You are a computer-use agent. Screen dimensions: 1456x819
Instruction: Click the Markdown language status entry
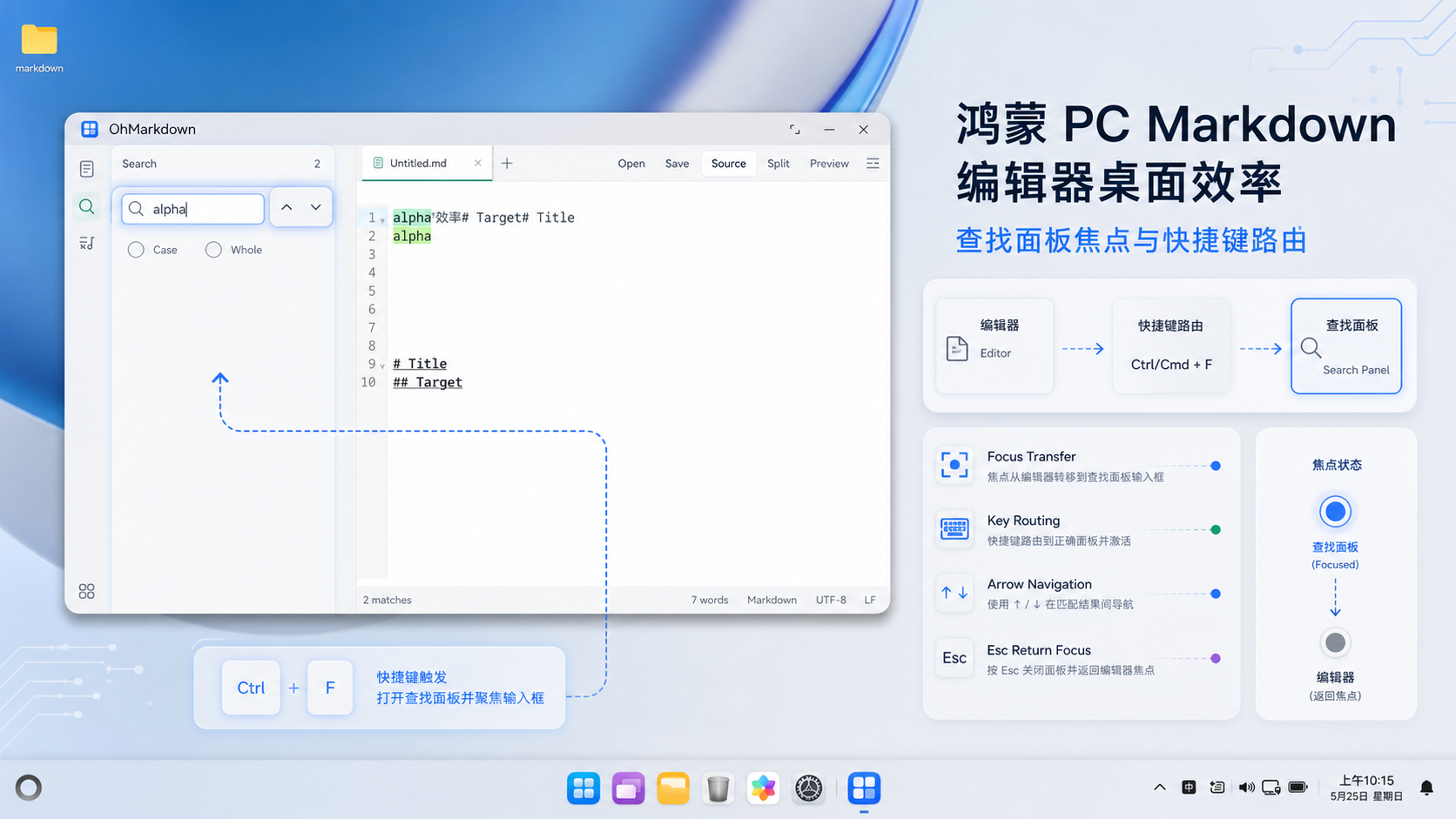772,600
